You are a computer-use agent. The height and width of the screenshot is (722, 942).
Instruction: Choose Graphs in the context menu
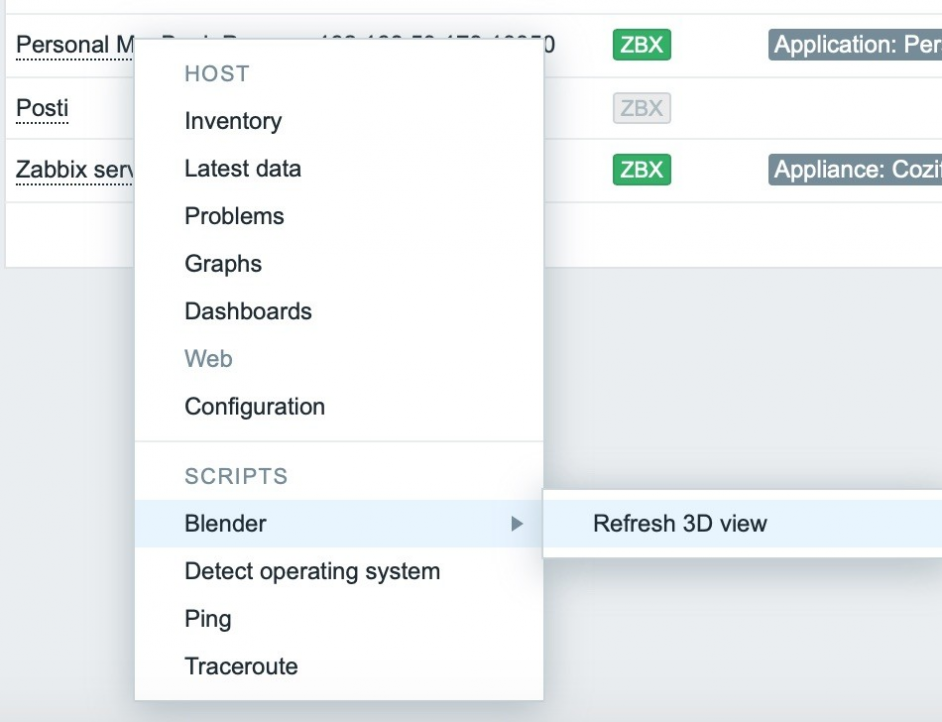pos(223,264)
